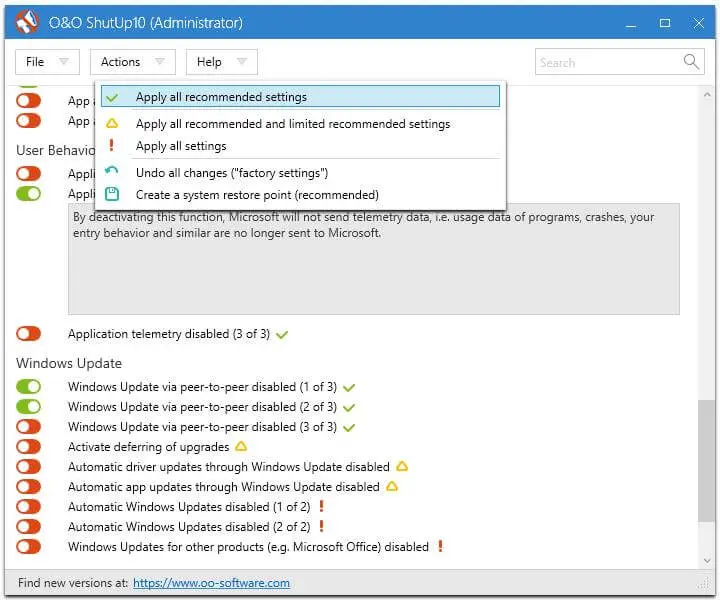Click red exclamation next to Automatic Windows Updates (1 of 2)
This screenshot has height=600, width=720.
point(321,506)
